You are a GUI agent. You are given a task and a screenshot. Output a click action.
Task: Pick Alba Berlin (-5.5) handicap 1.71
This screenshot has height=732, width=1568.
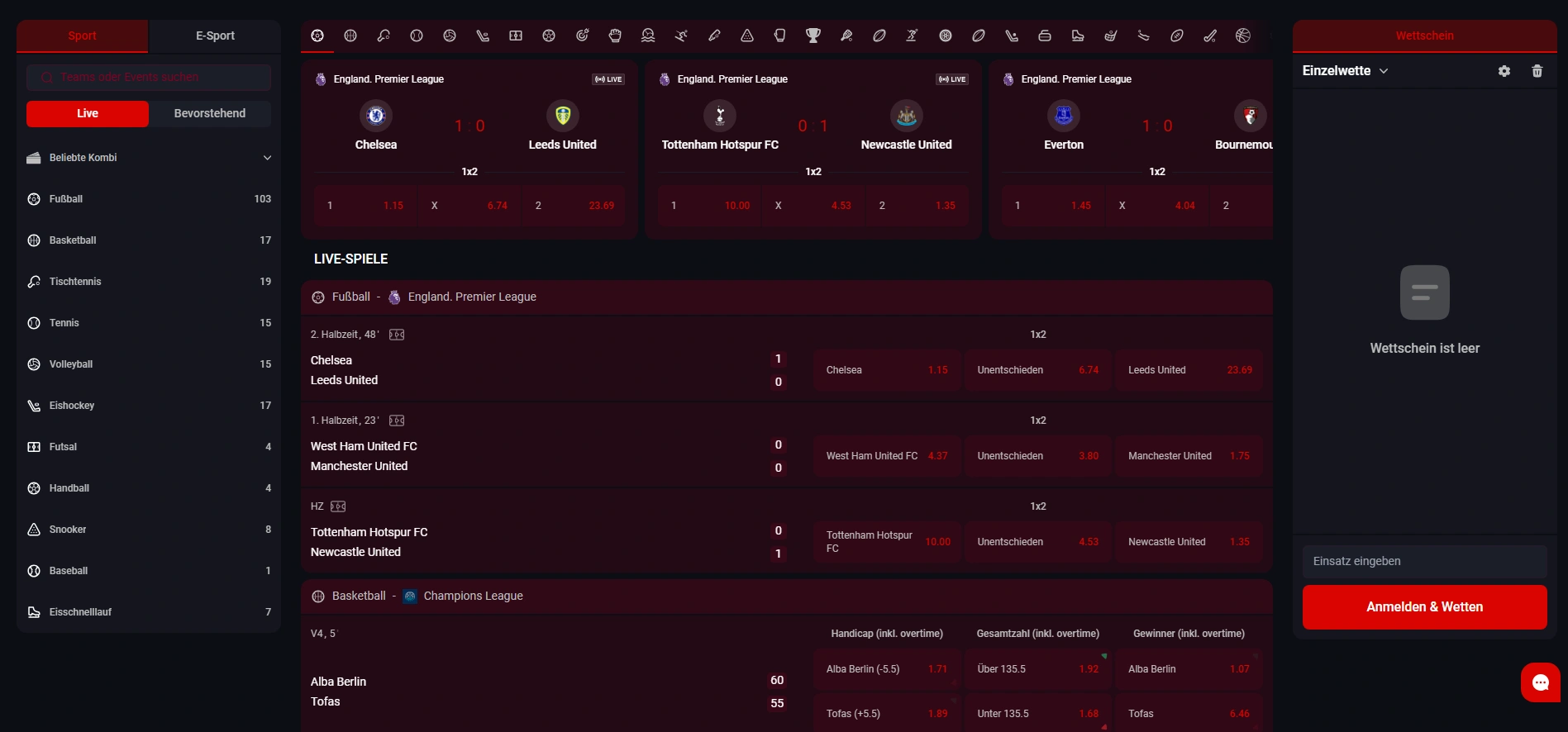point(887,669)
